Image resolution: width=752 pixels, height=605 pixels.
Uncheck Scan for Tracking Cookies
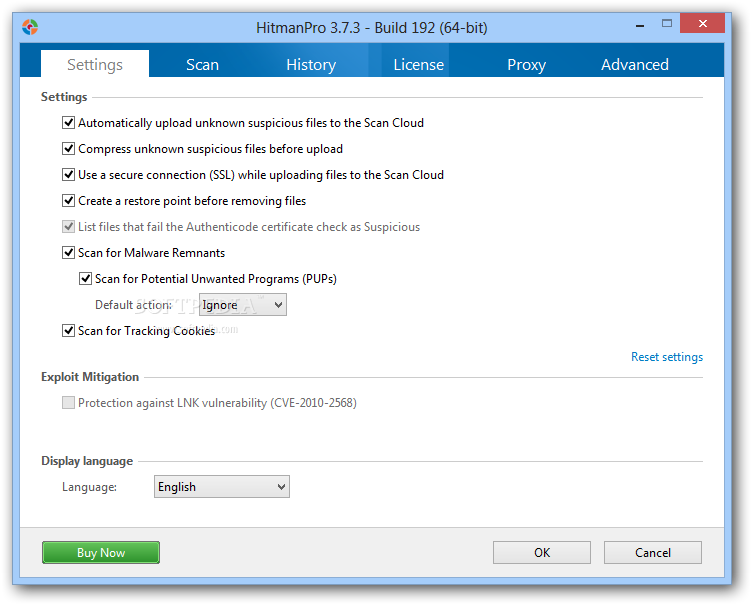click(x=69, y=331)
